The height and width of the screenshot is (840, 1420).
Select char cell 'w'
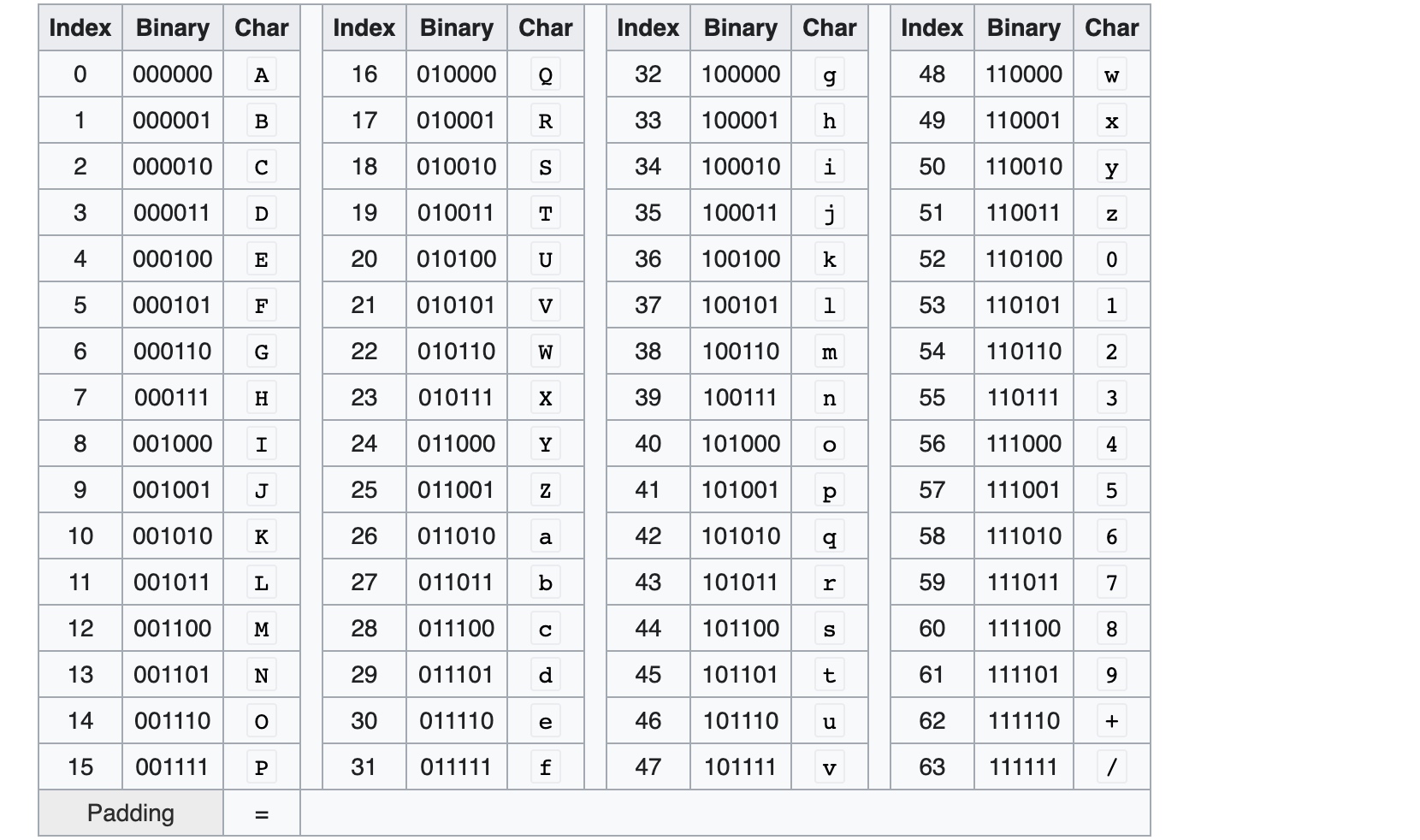tap(1112, 74)
